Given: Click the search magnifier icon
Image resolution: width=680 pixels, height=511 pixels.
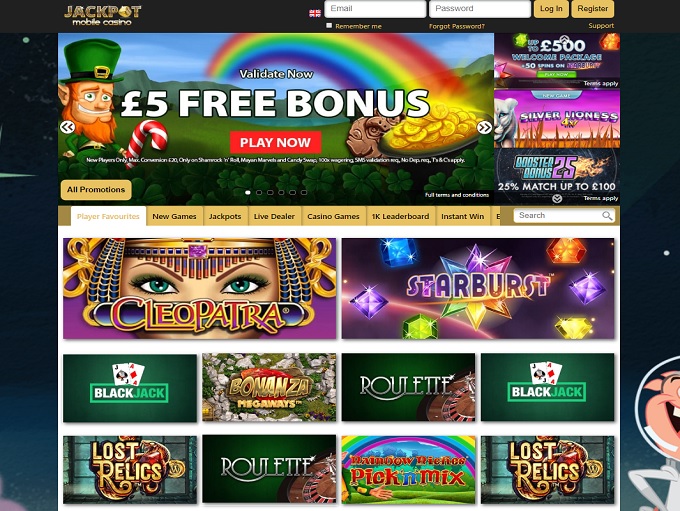Looking at the screenshot, I should (x=607, y=216).
